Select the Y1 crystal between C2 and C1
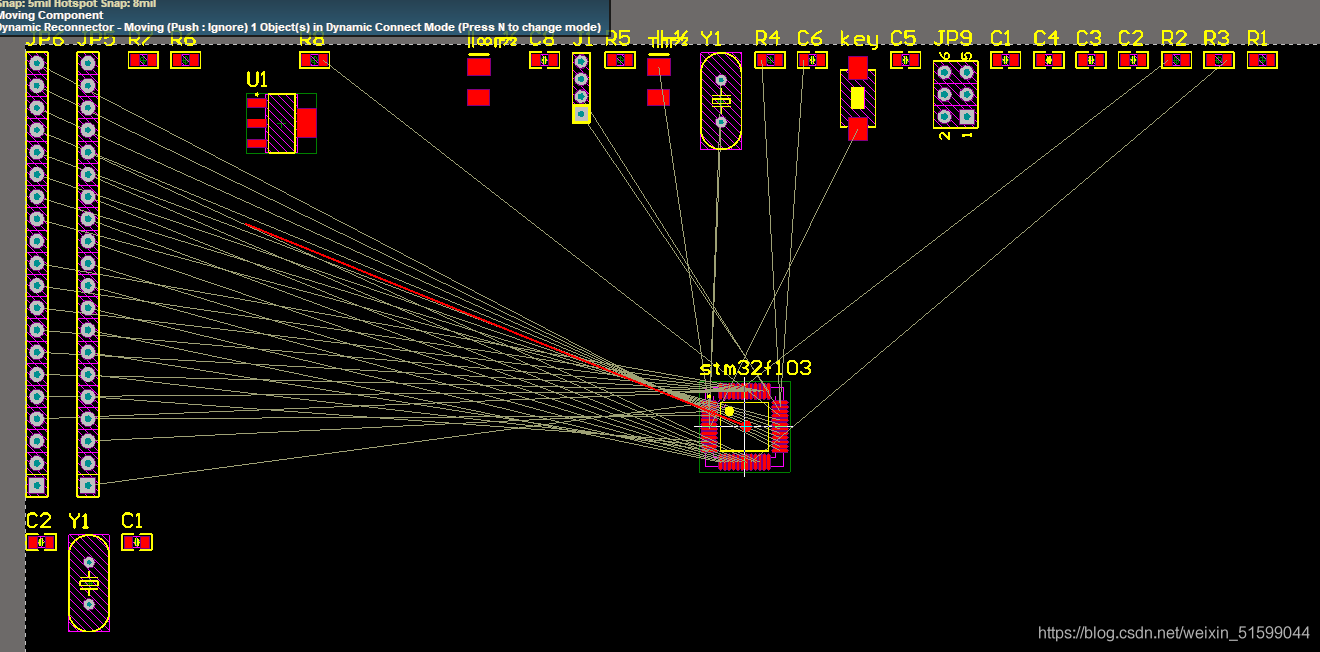This screenshot has height=652, width=1320. [89, 583]
